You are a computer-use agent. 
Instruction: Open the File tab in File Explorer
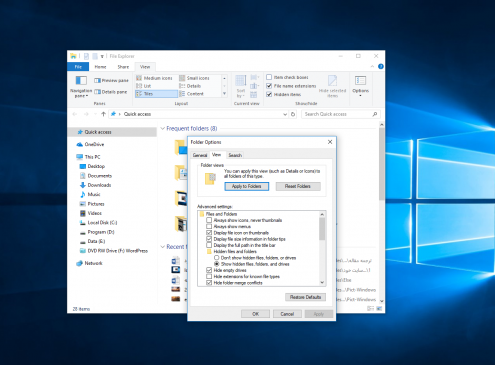(78, 67)
